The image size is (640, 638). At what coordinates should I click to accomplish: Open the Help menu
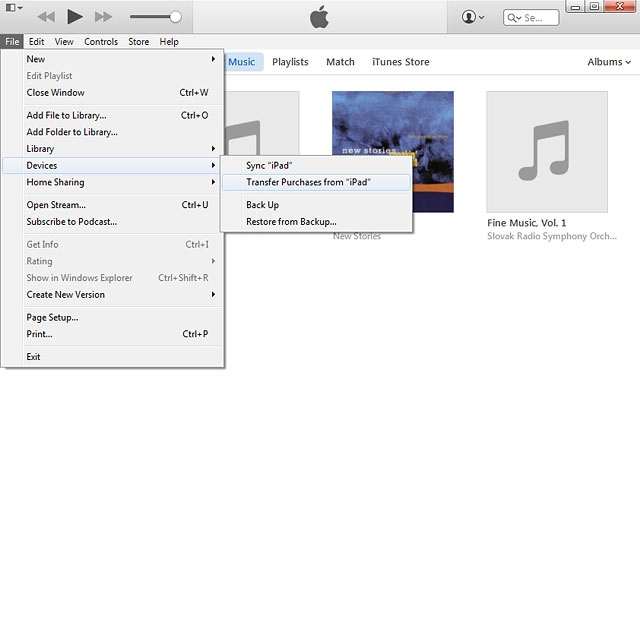(169, 42)
